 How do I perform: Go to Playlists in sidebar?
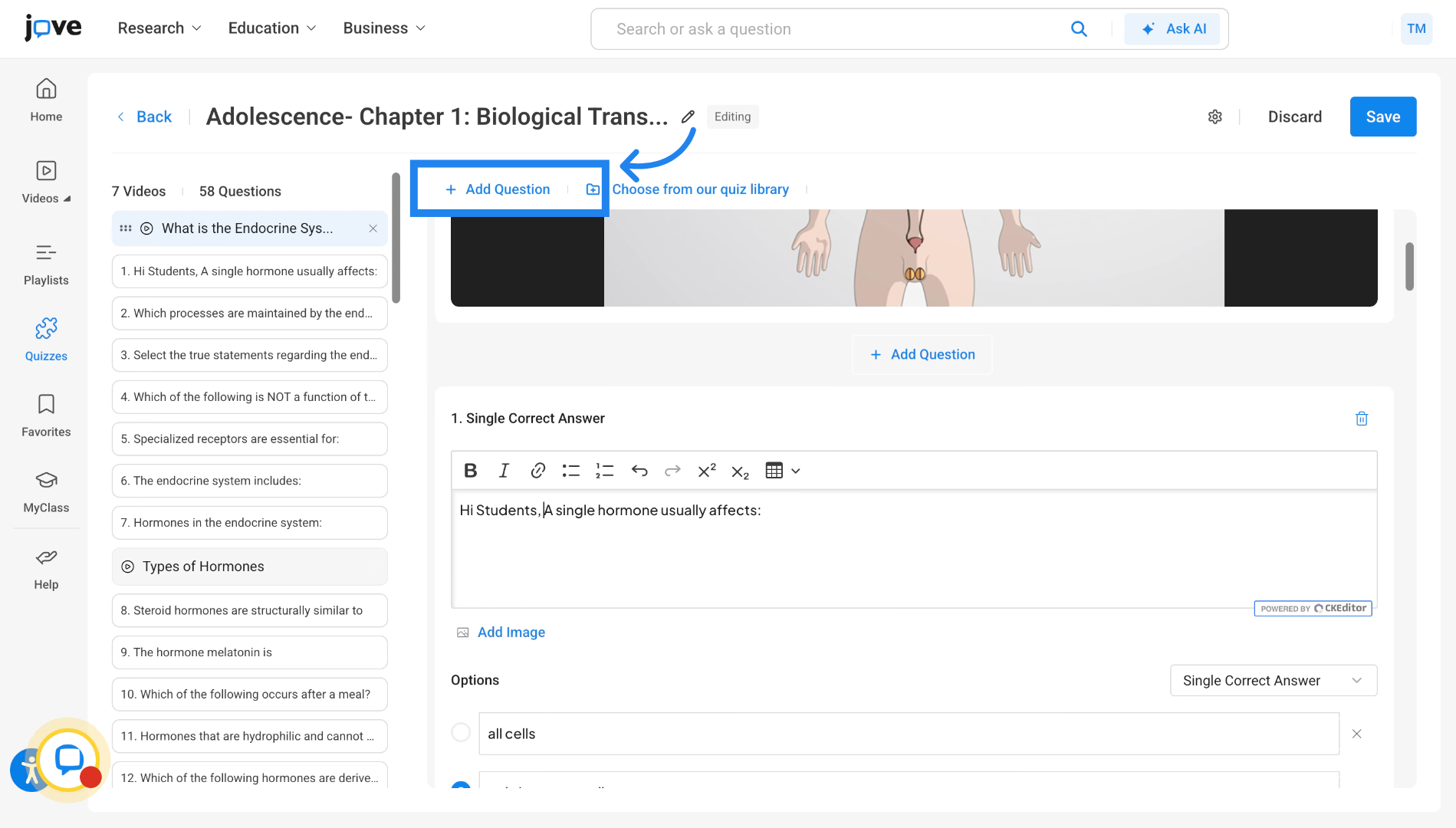(x=46, y=263)
